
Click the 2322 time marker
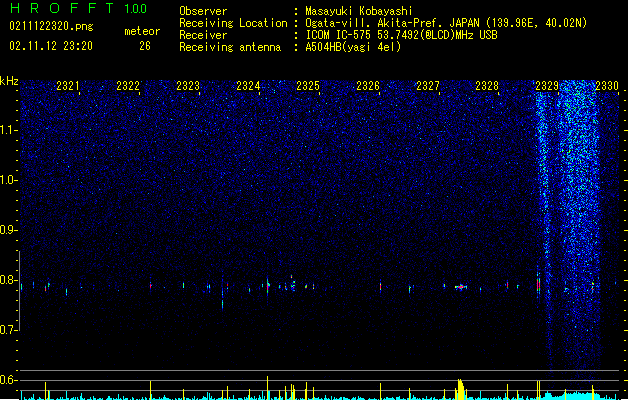128,86
